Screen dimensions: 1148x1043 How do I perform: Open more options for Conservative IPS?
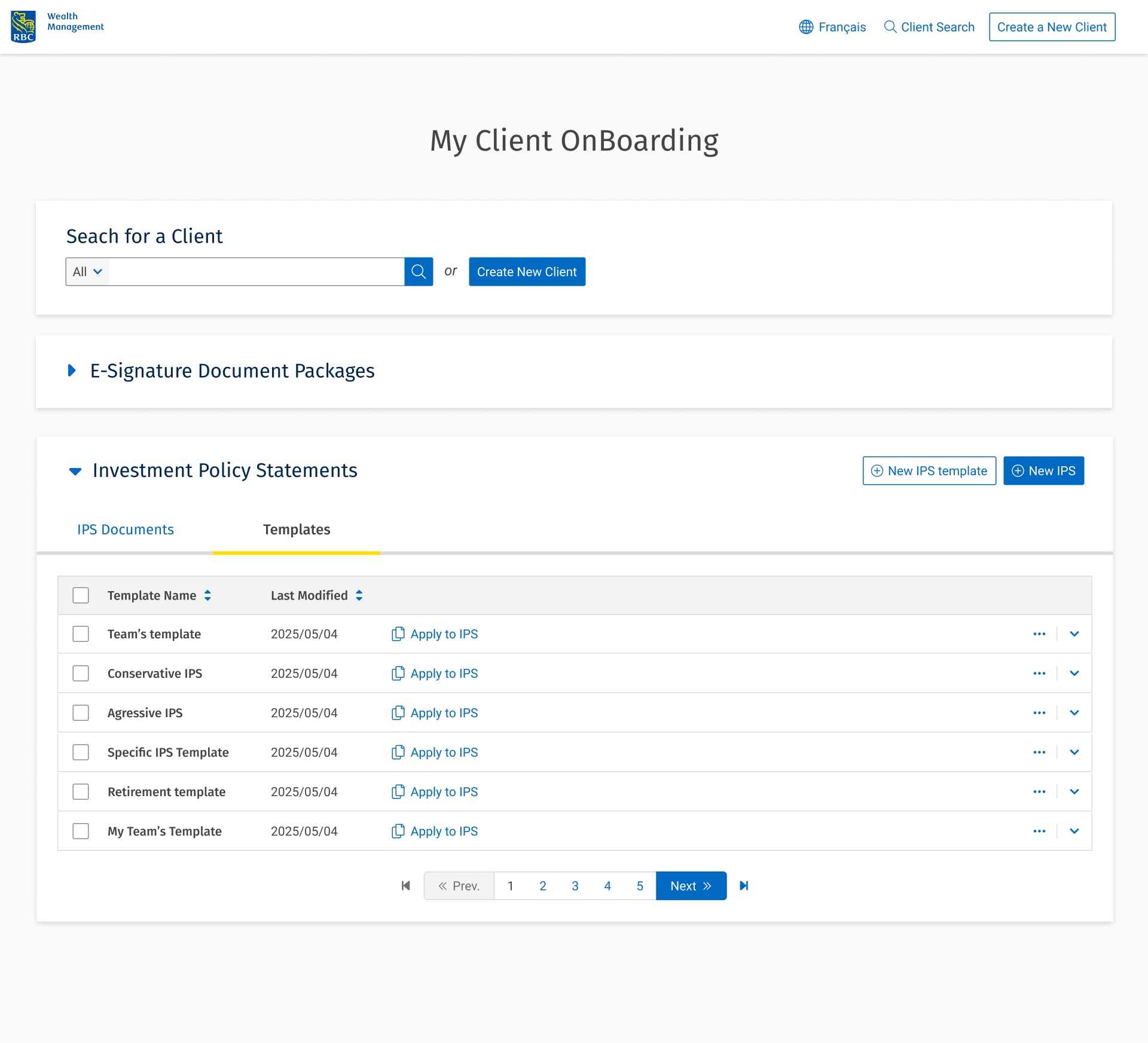tap(1039, 674)
